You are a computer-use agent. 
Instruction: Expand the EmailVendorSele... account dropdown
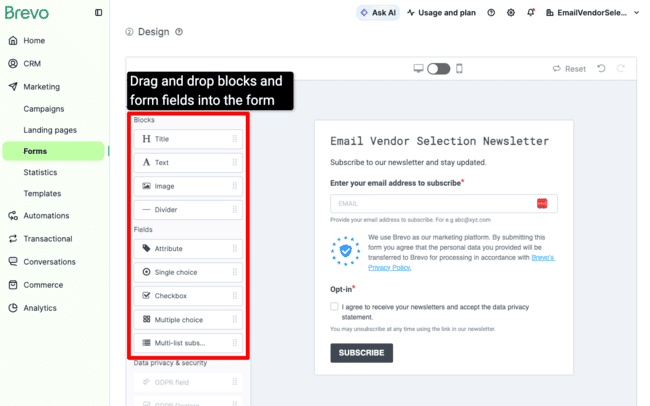click(x=593, y=12)
